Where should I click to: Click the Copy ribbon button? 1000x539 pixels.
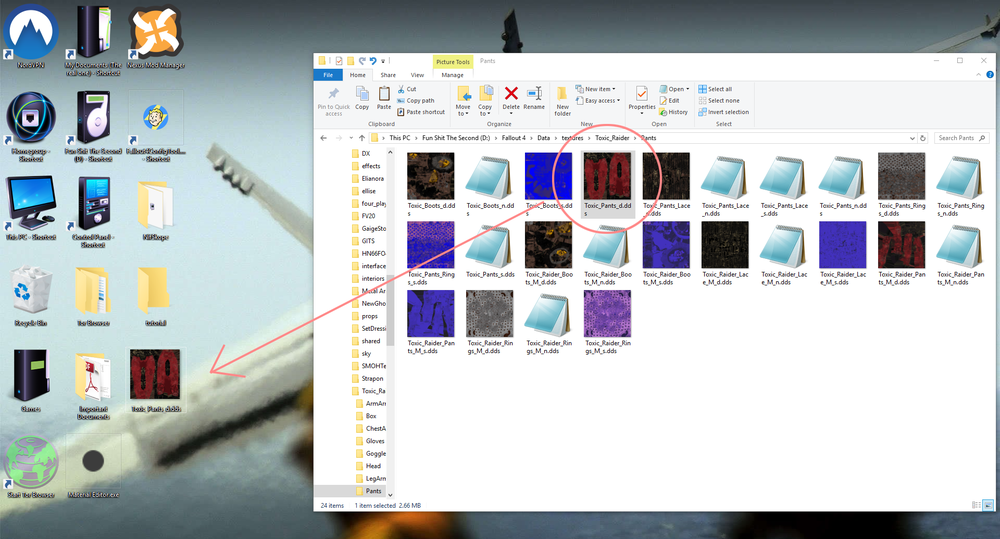tap(362, 98)
